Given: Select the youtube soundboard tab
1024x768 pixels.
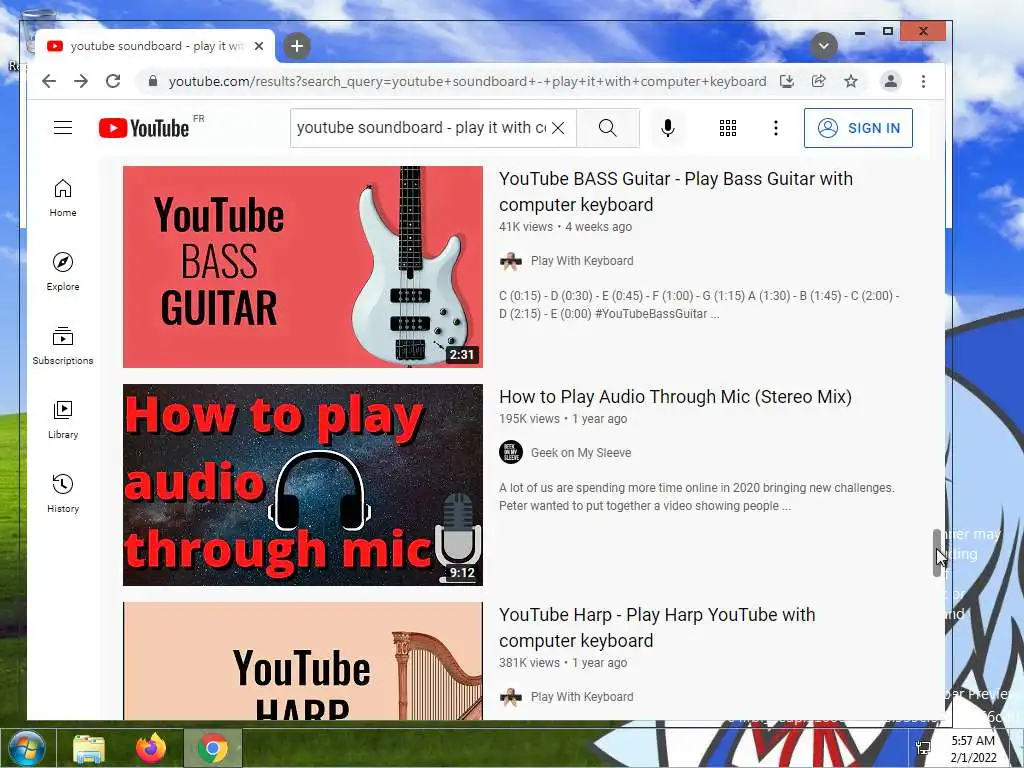Looking at the screenshot, I should pos(155,46).
